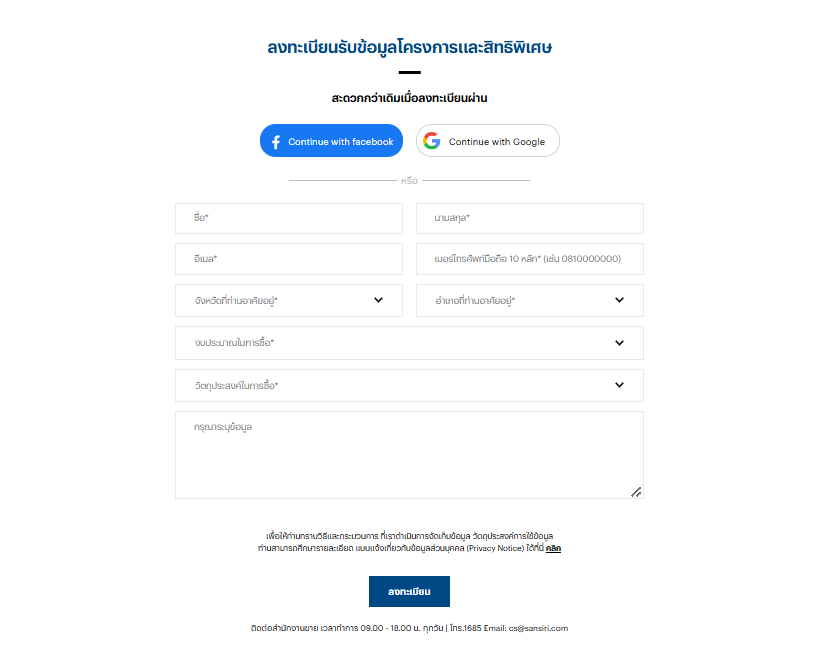
Task: Focus the ชื่อ first name field
Action: (x=289, y=218)
